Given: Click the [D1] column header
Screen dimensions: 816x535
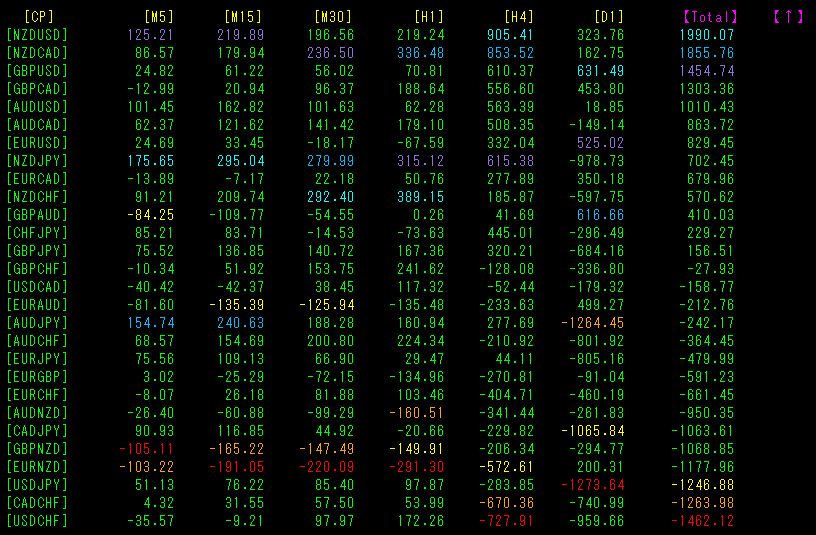Looking at the screenshot, I should [609, 17].
